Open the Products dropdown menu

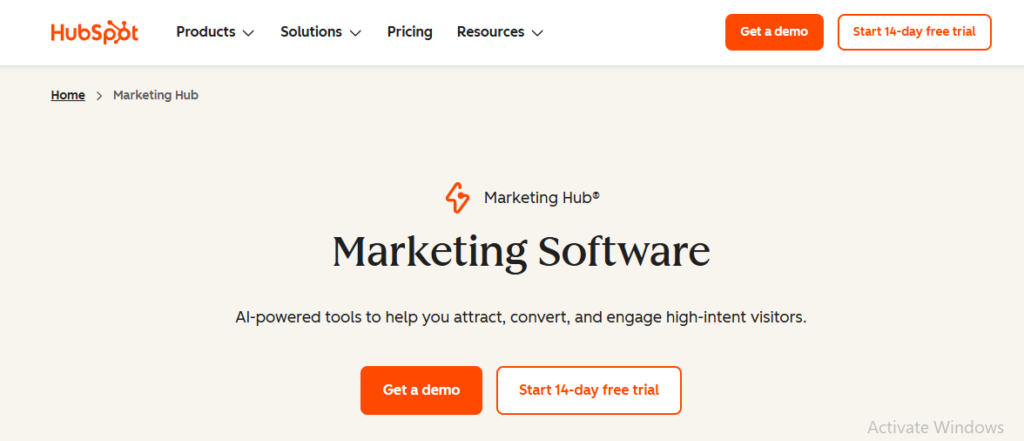[x=215, y=32]
